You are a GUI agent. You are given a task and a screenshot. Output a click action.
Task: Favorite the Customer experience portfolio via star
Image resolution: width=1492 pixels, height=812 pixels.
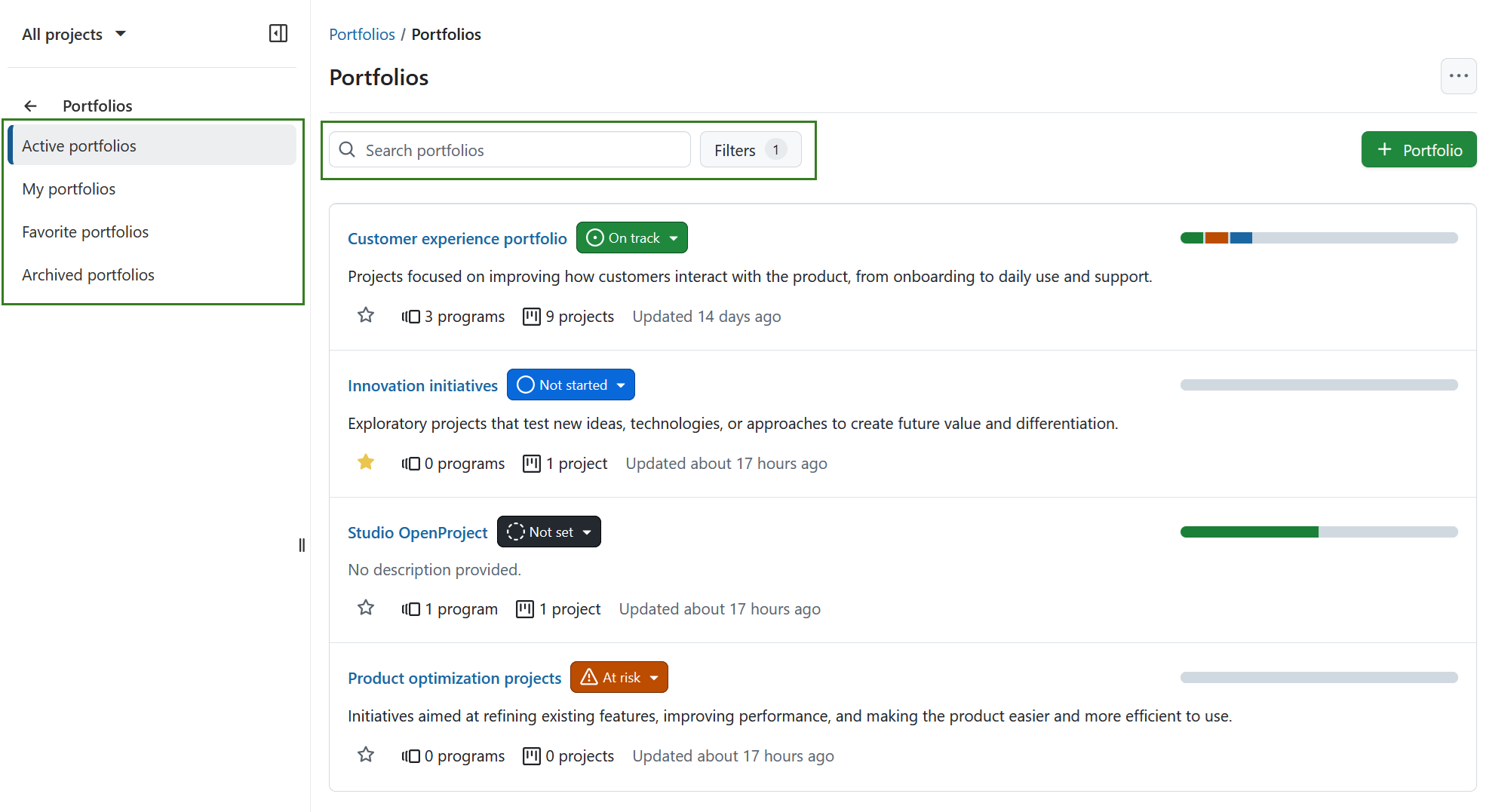(x=366, y=314)
